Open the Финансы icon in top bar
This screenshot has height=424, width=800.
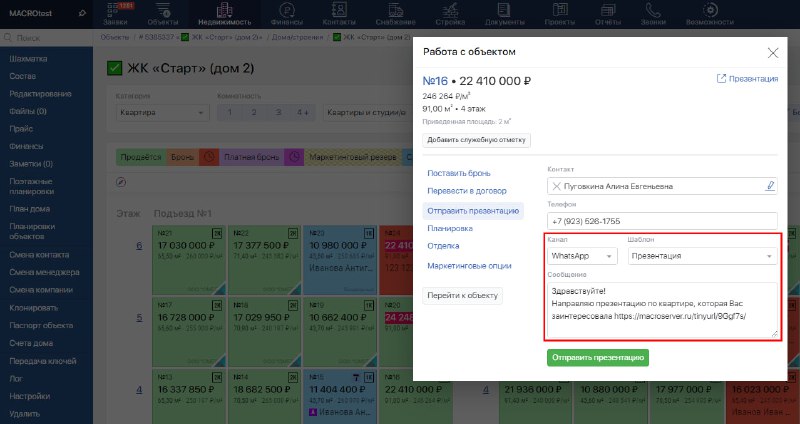(287, 10)
